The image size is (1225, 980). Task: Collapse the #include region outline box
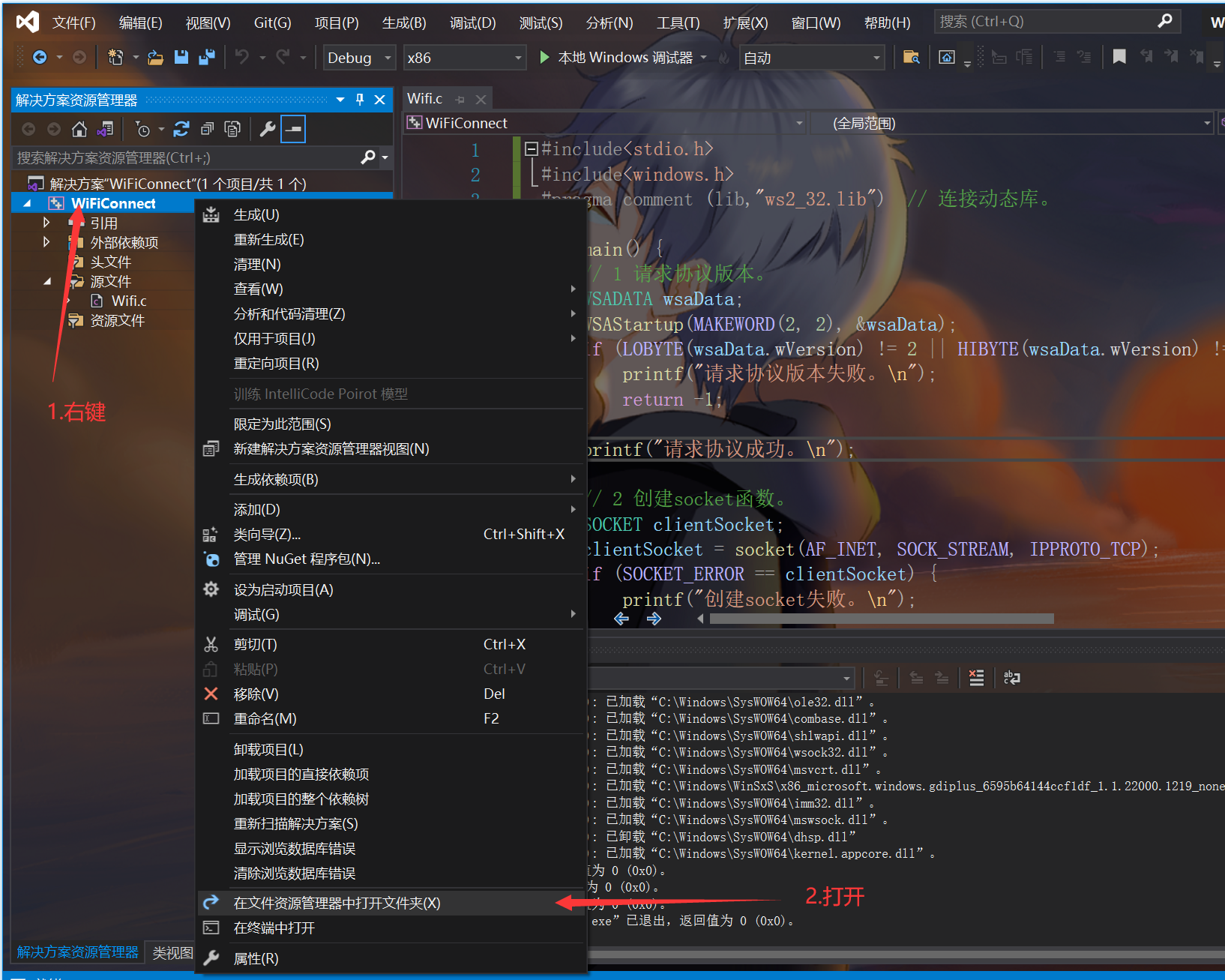tap(532, 148)
